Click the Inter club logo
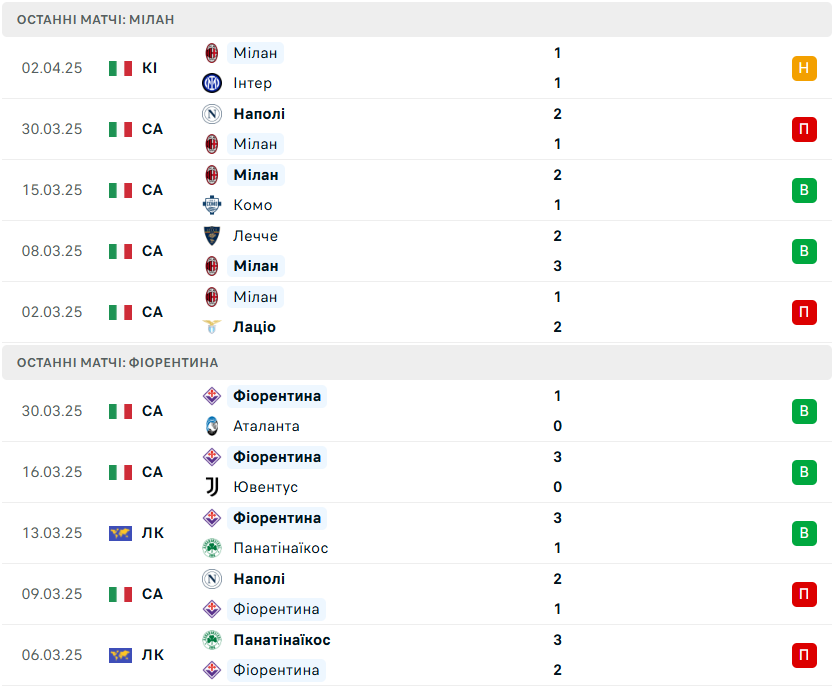The image size is (833, 688). [212, 83]
